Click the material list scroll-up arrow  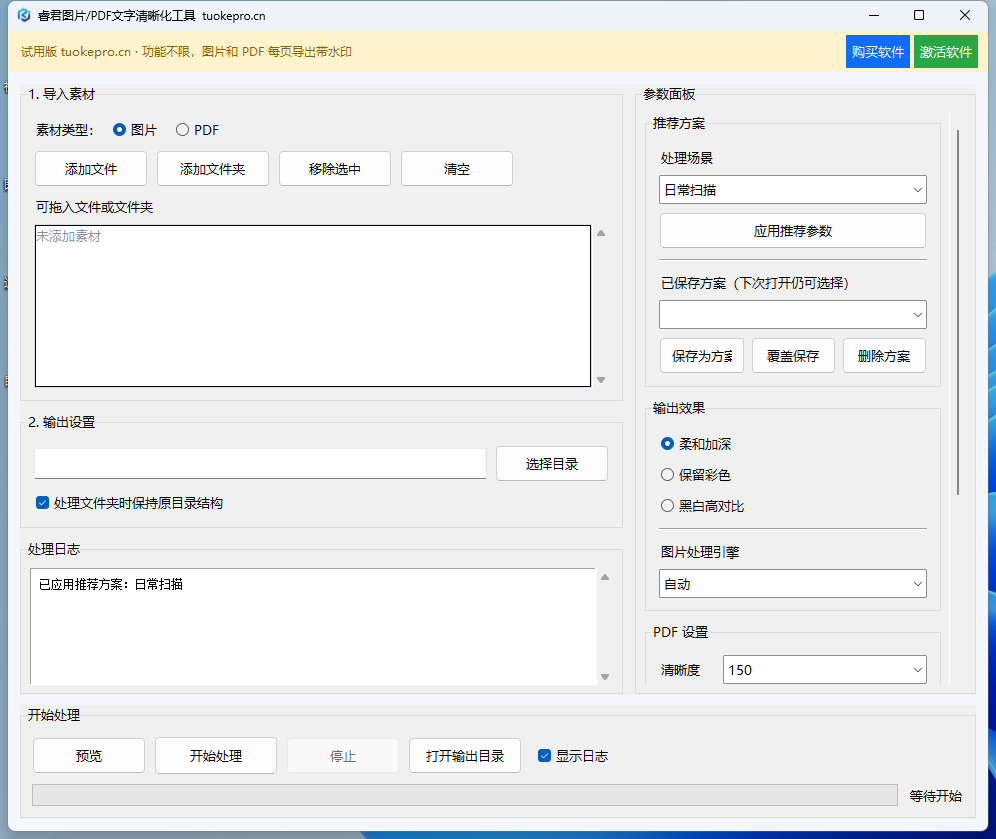click(x=601, y=233)
